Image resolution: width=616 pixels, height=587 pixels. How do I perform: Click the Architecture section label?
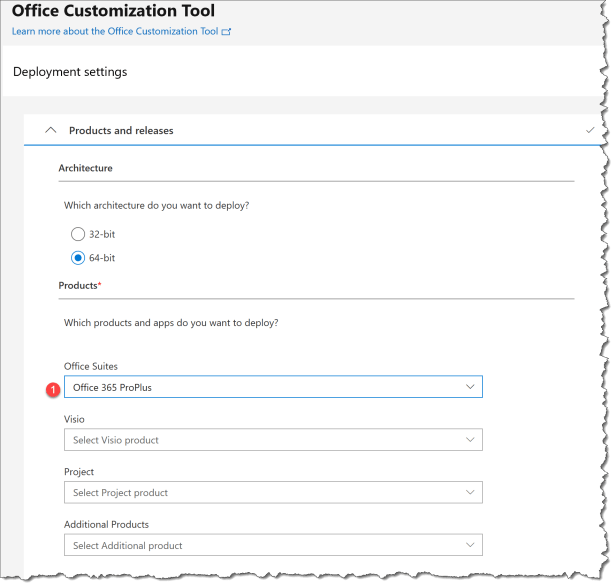[85, 168]
